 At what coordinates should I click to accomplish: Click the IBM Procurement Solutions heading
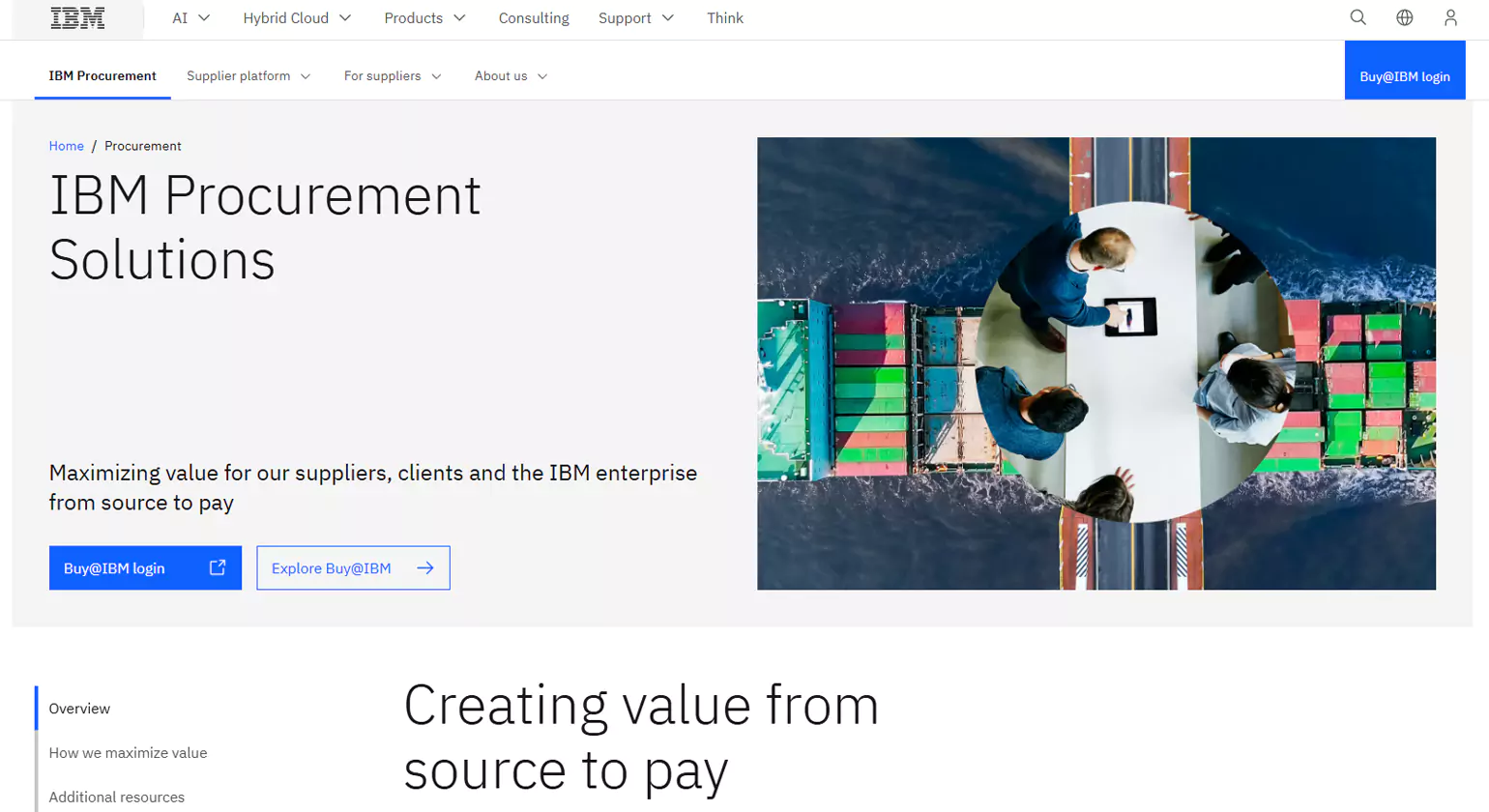[265, 227]
